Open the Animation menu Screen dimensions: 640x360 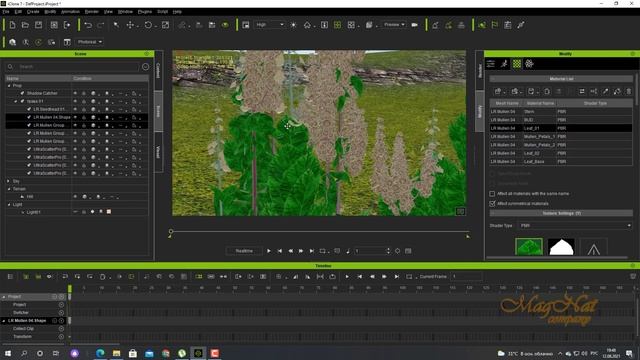click(x=70, y=12)
